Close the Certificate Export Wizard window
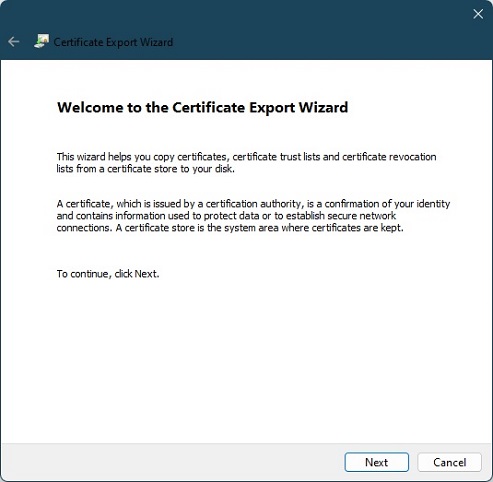The height and width of the screenshot is (482, 493). click(478, 14)
